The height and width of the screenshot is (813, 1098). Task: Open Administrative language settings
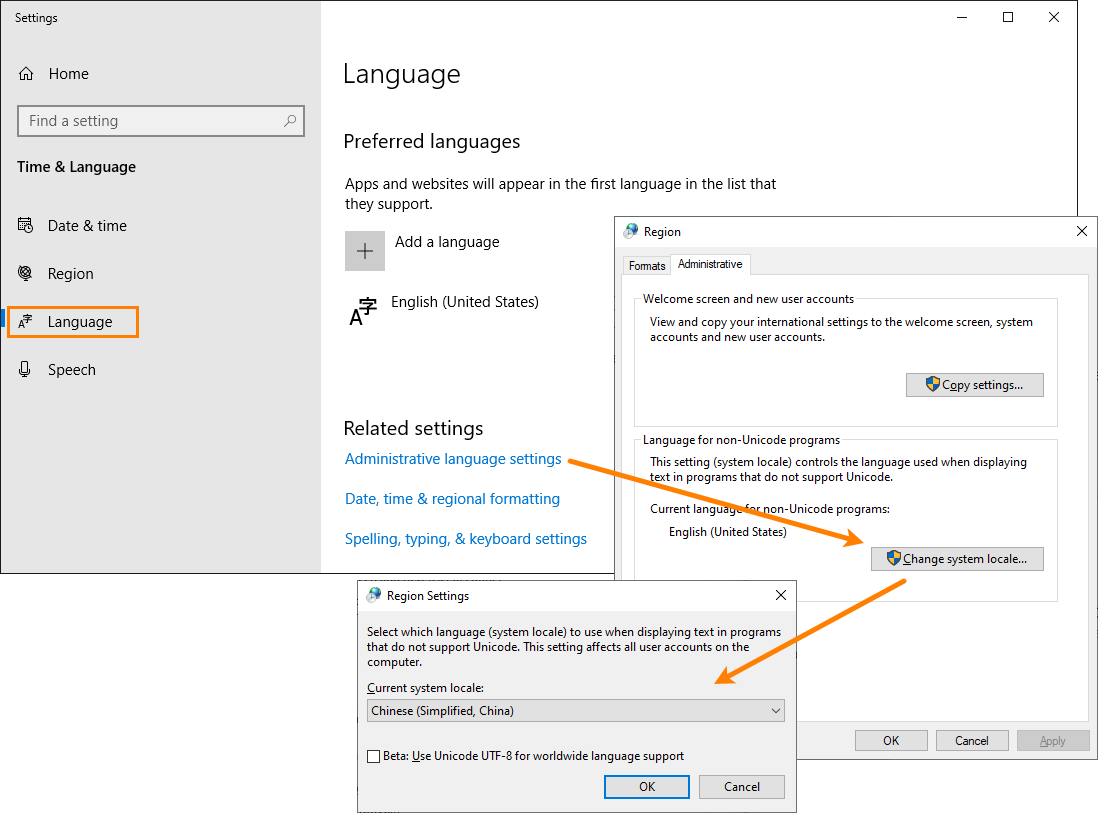[x=452, y=458]
